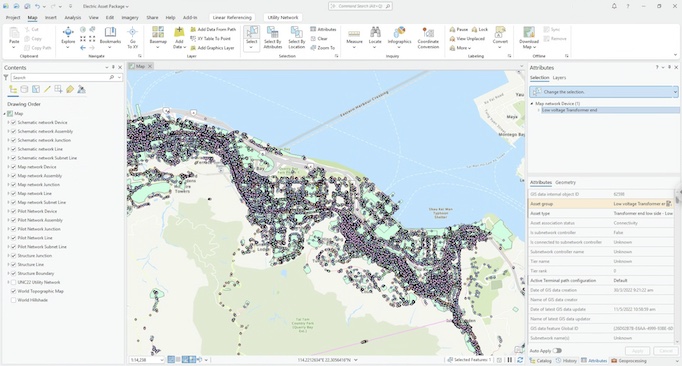Switch to Layers tab in Attributes pane

[559, 77]
